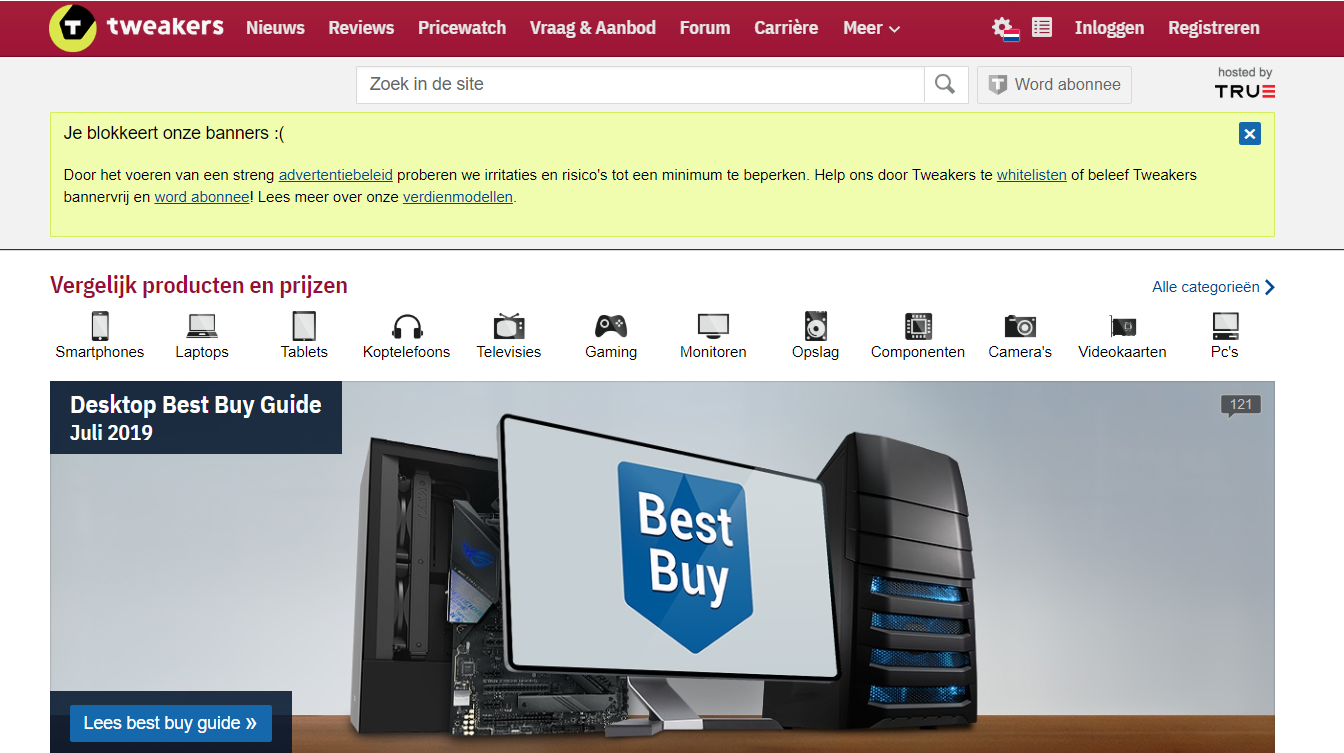Open the Carrière menu item

tap(786, 28)
